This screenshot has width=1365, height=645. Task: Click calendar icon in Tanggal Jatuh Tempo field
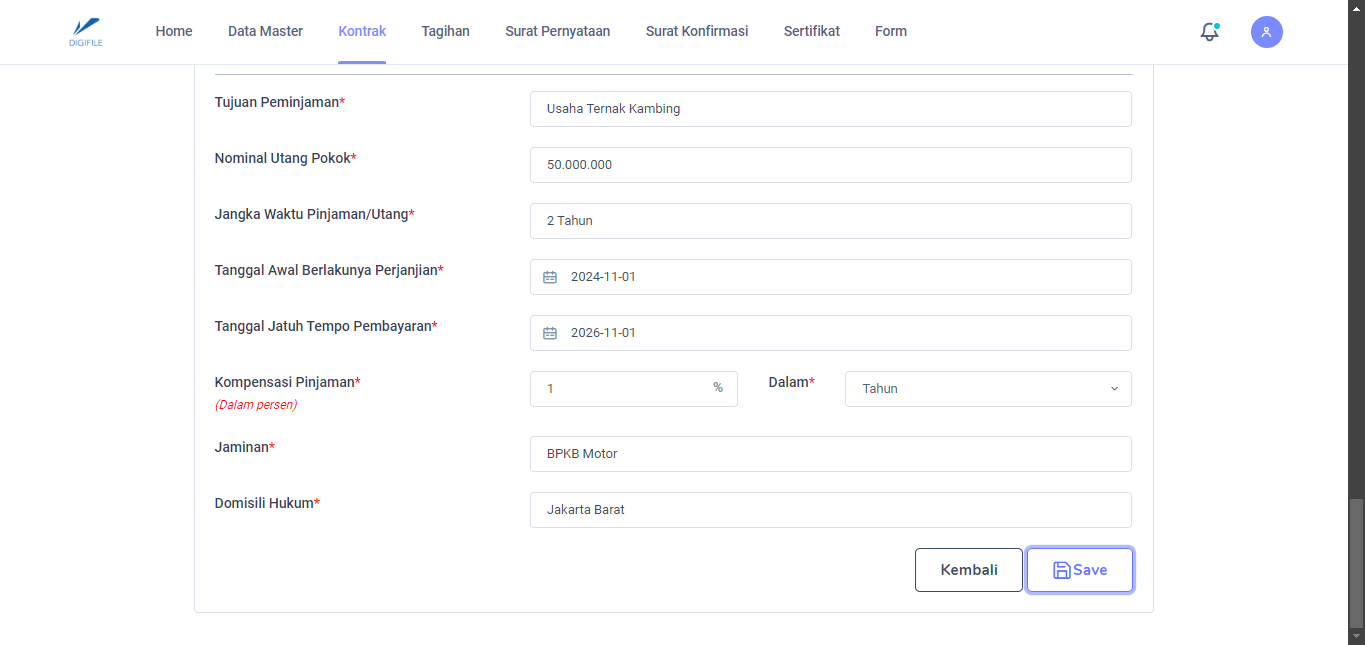coord(550,333)
